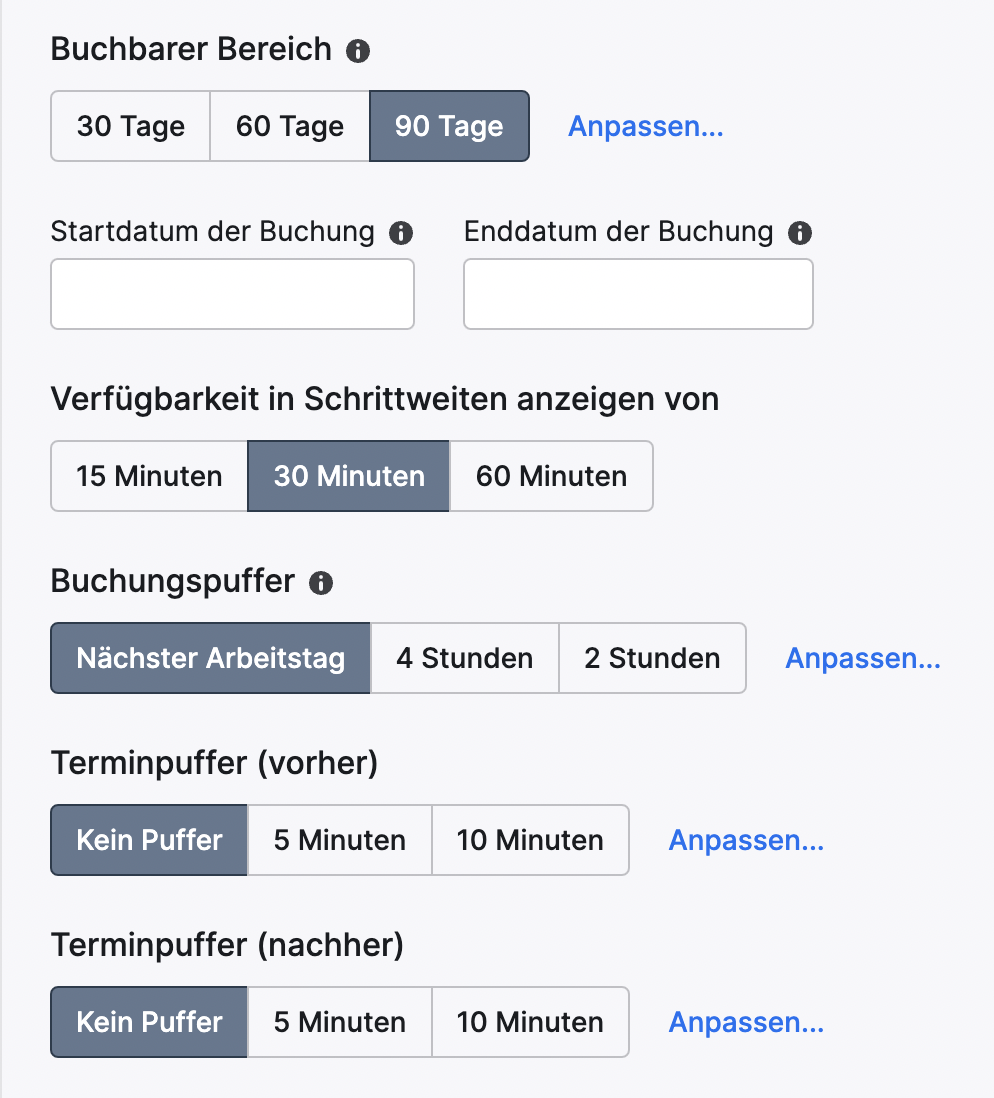Screen dimensions: 994x1098
Task: Set booking buffer to Nächster Arbeitstag
Action: pos(211,658)
